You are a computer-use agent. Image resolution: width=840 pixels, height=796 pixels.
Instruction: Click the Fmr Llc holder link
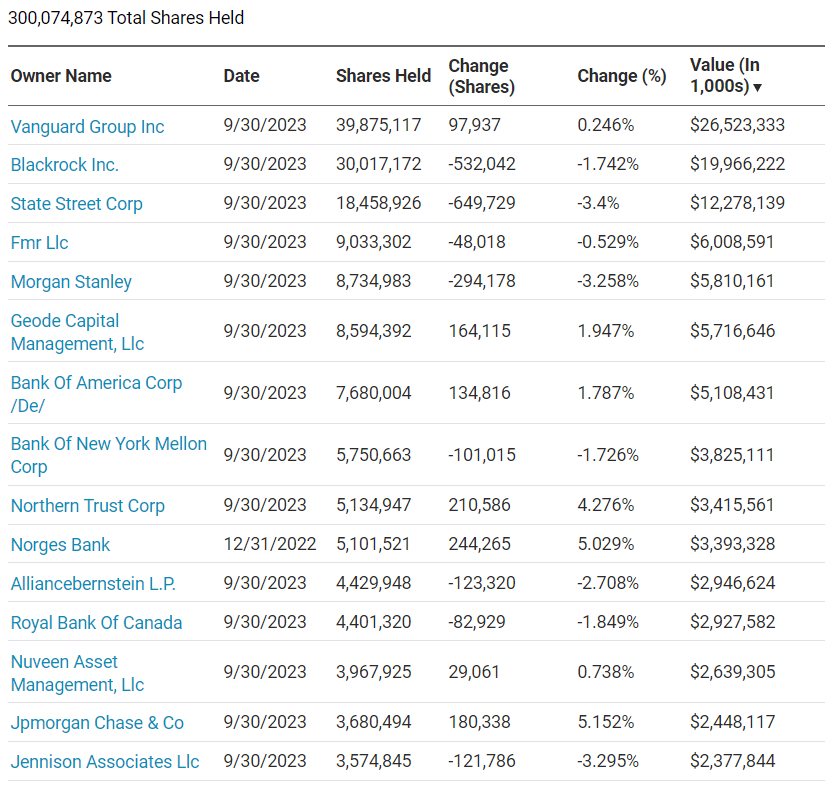click(x=39, y=242)
